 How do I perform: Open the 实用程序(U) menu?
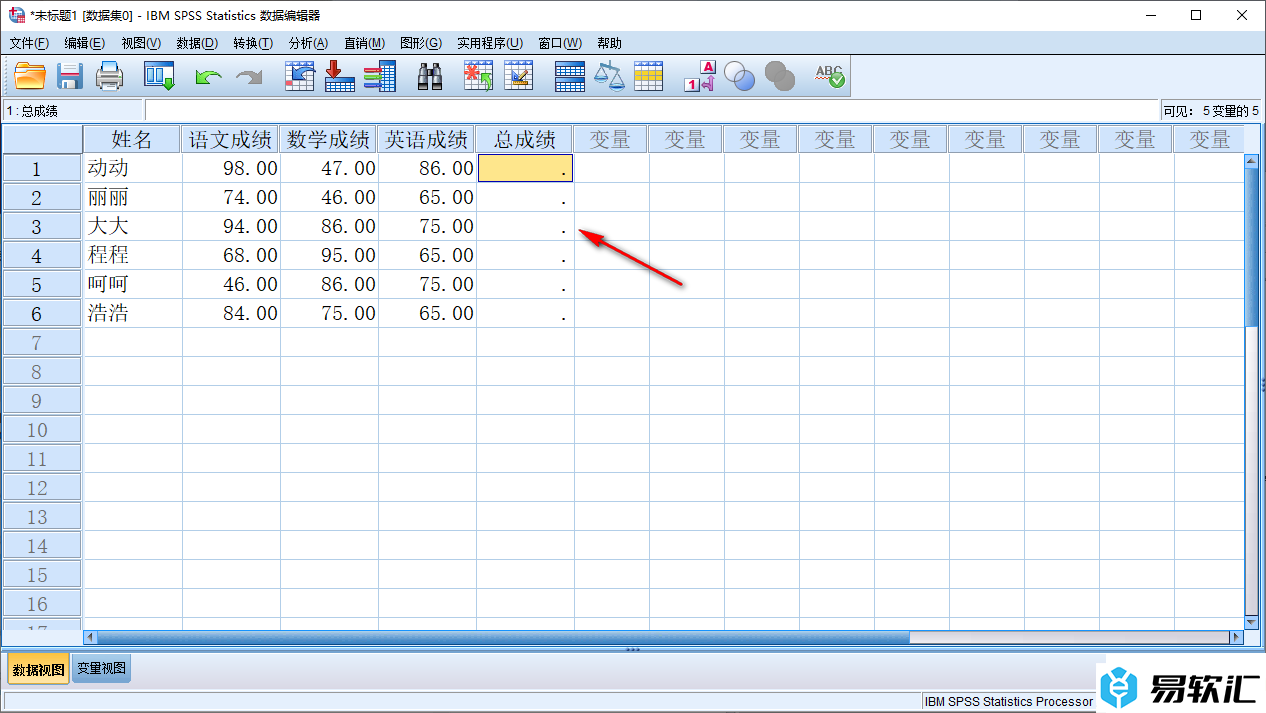[490, 43]
